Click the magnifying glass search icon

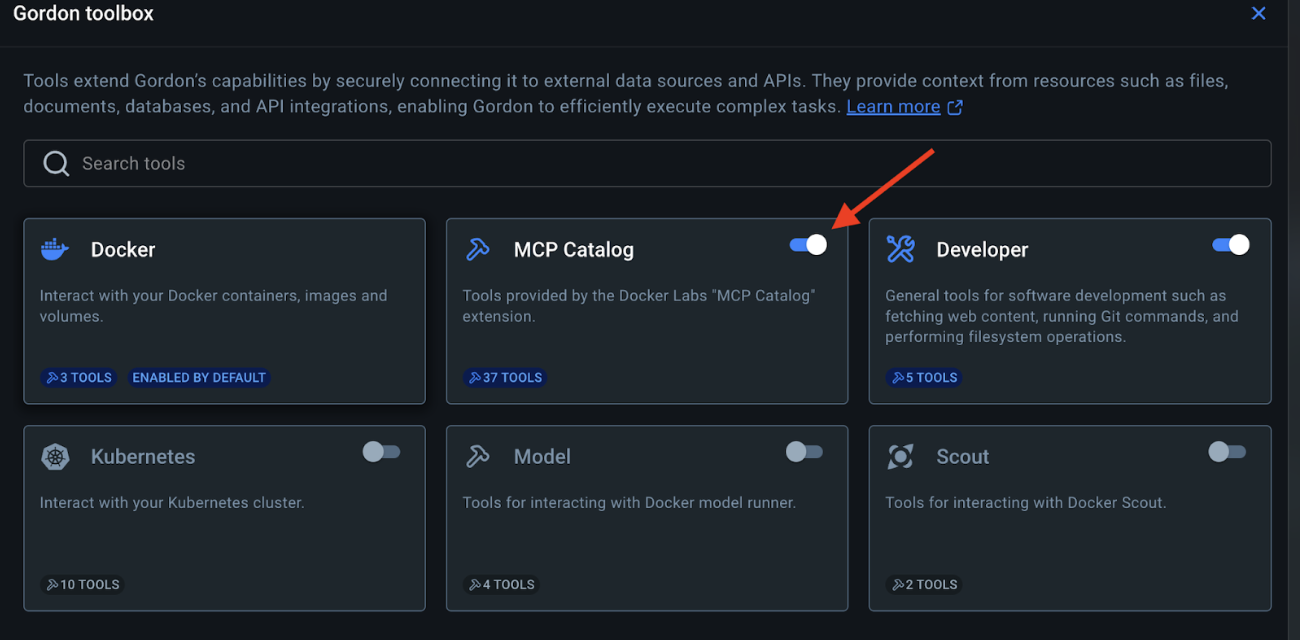click(x=56, y=164)
